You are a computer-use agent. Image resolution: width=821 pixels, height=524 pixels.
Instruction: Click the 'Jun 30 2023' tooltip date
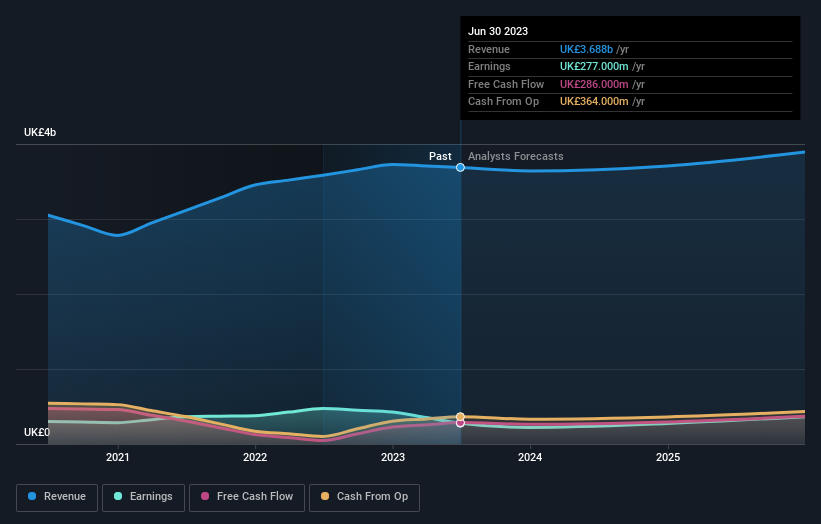coord(498,31)
